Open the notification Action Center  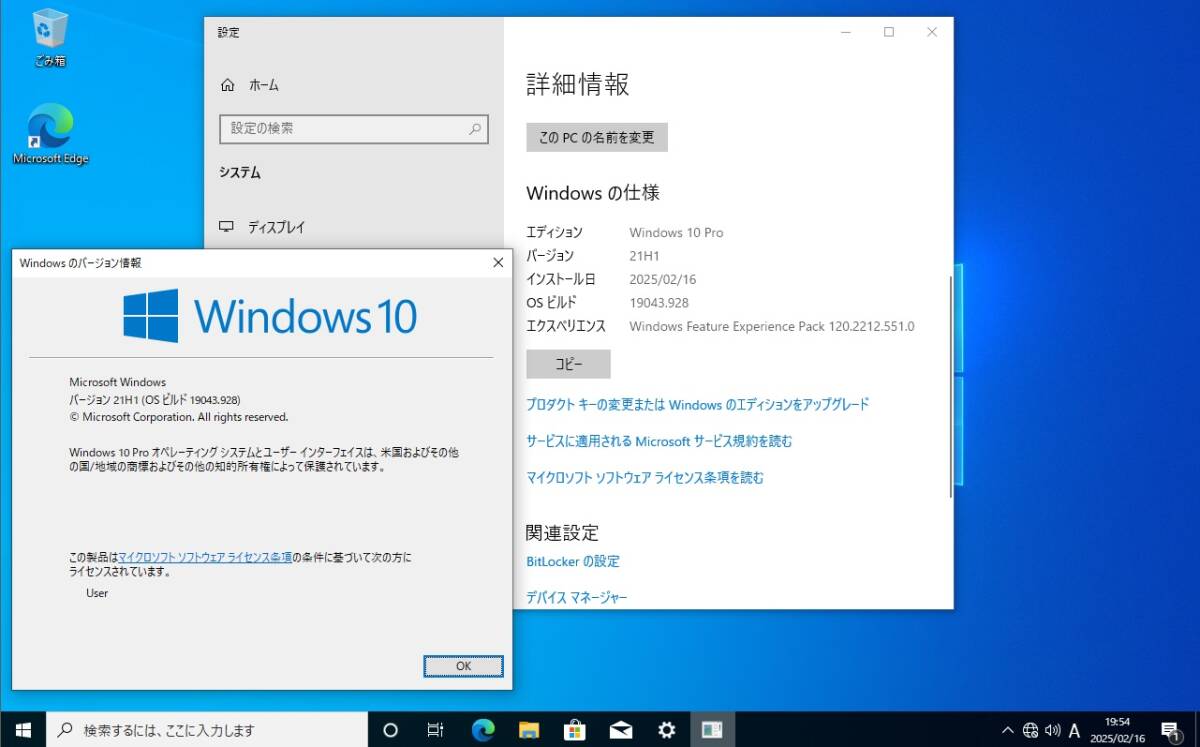point(1170,729)
